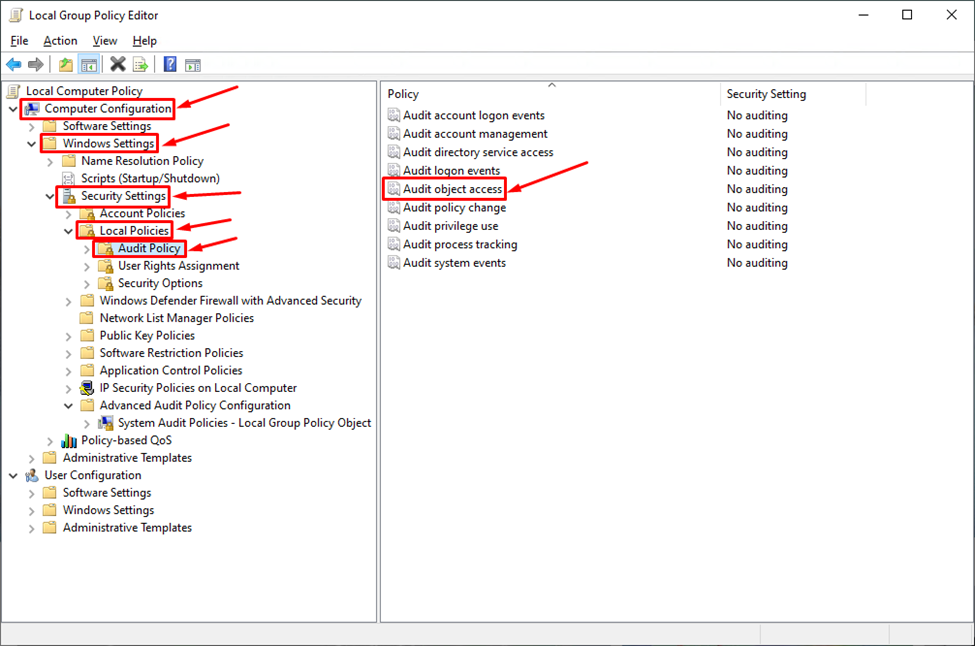
Task: Open the Help toolbar icon
Action: [170, 65]
